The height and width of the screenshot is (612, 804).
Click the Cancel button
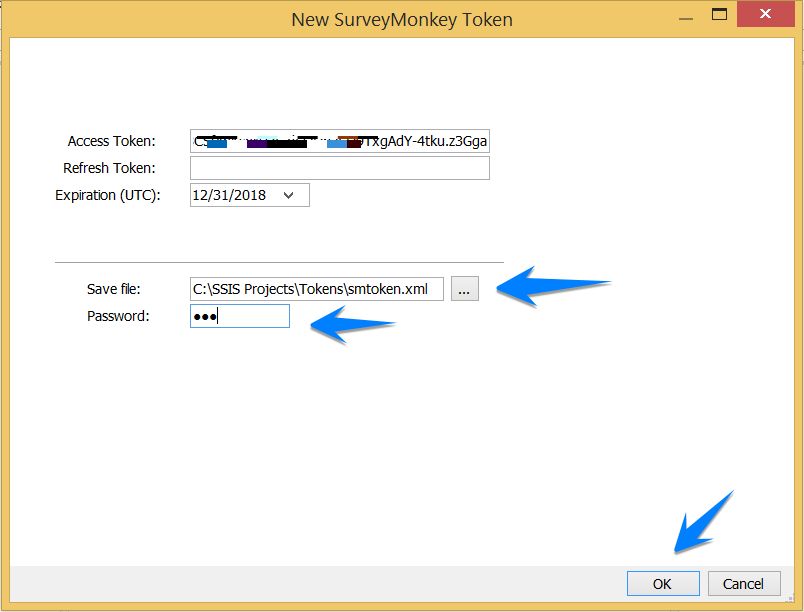[744, 583]
